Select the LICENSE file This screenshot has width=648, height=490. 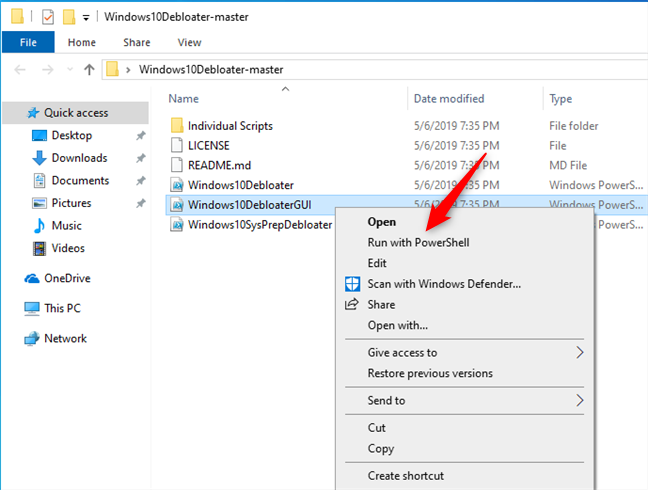pyautogui.click(x=209, y=145)
